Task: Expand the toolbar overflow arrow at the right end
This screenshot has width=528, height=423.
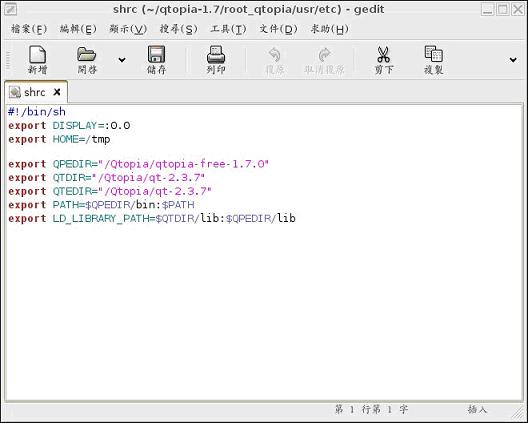Action: tap(513, 60)
